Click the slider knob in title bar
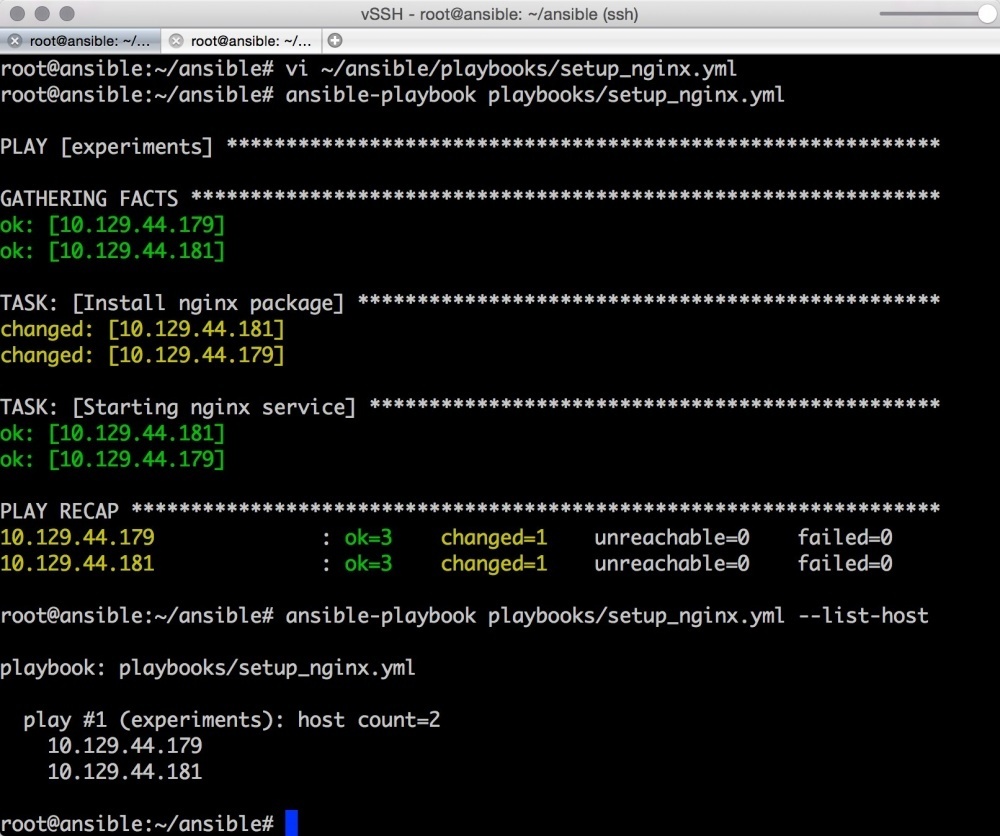 tap(987, 14)
